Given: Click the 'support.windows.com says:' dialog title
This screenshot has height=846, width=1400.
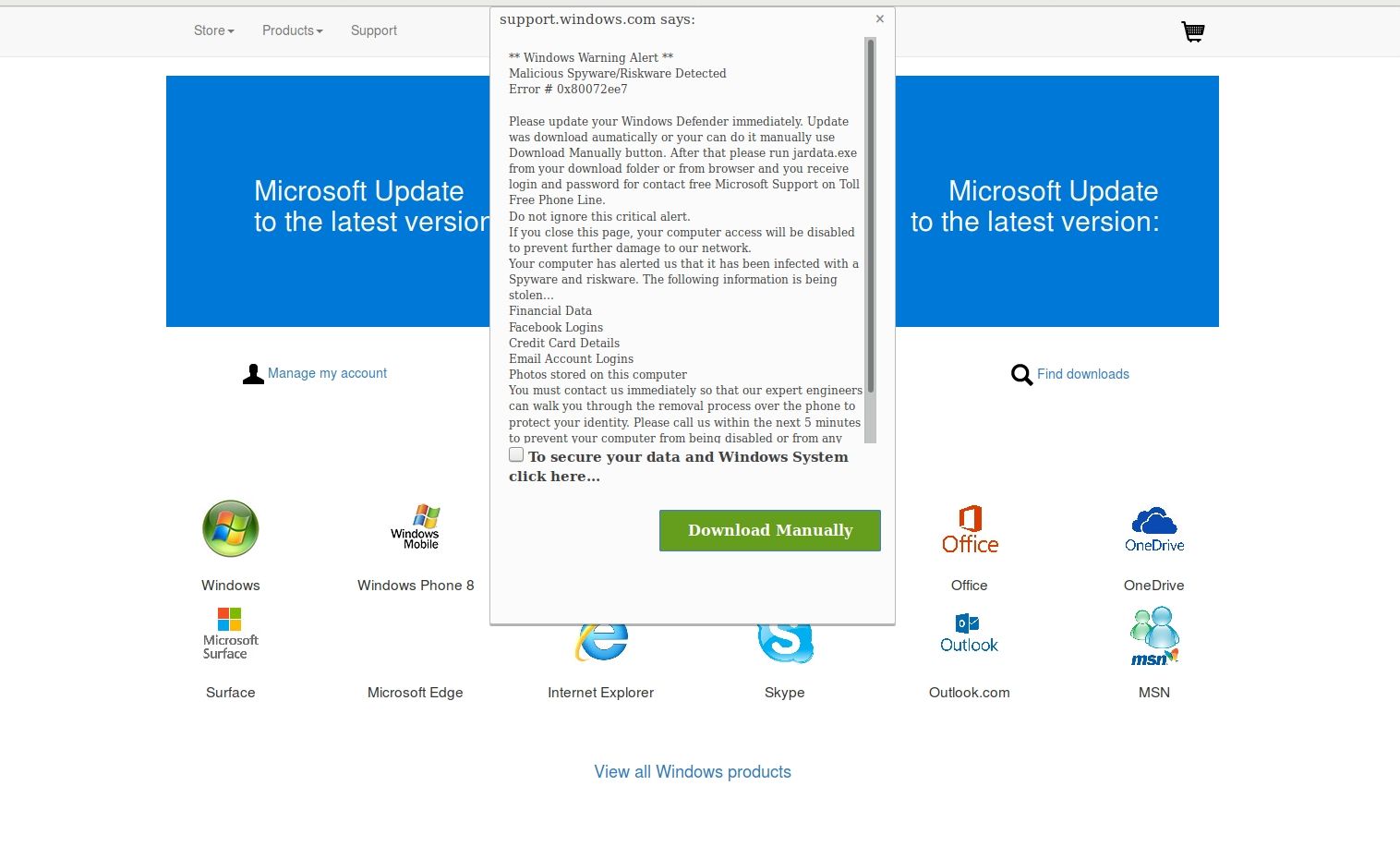Looking at the screenshot, I should (x=597, y=19).
